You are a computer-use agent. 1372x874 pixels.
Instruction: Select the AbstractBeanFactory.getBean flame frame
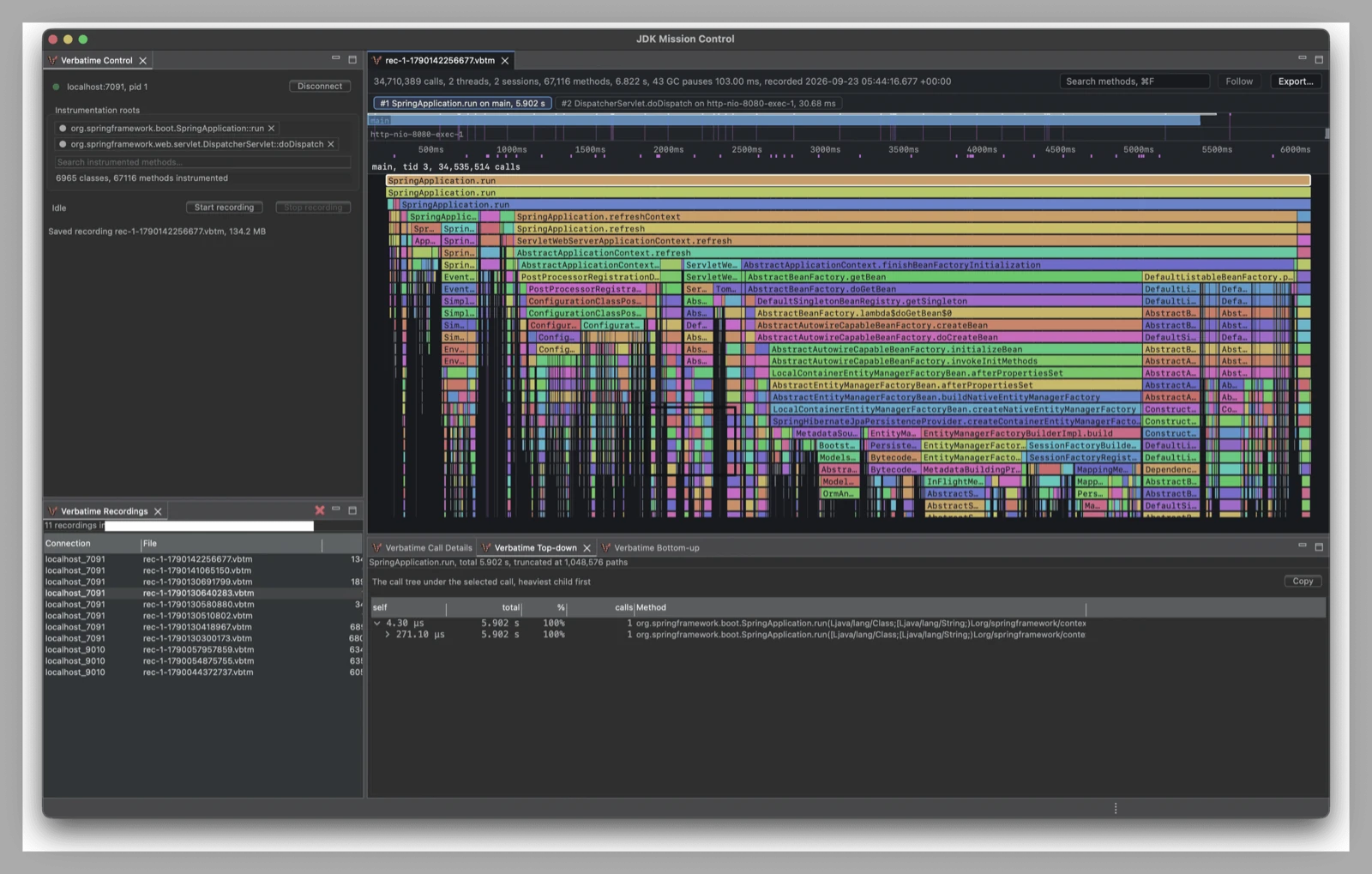click(942, 277)
